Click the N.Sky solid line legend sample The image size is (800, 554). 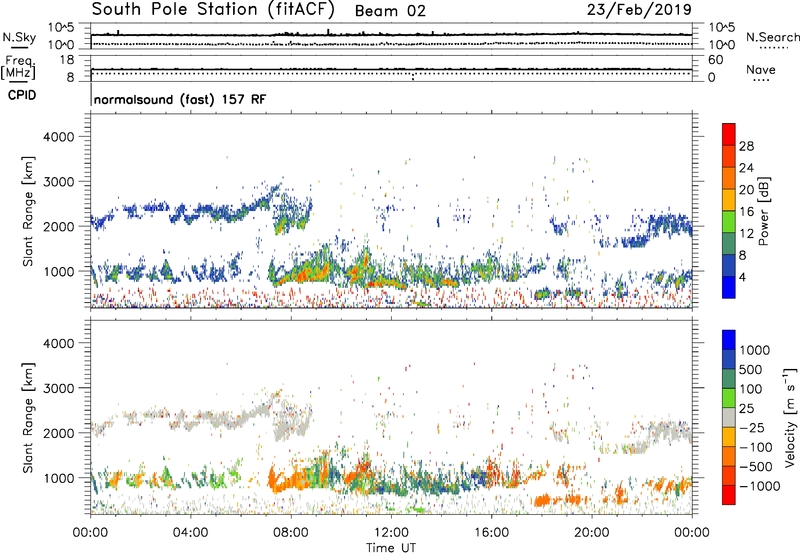coord(19,47)
